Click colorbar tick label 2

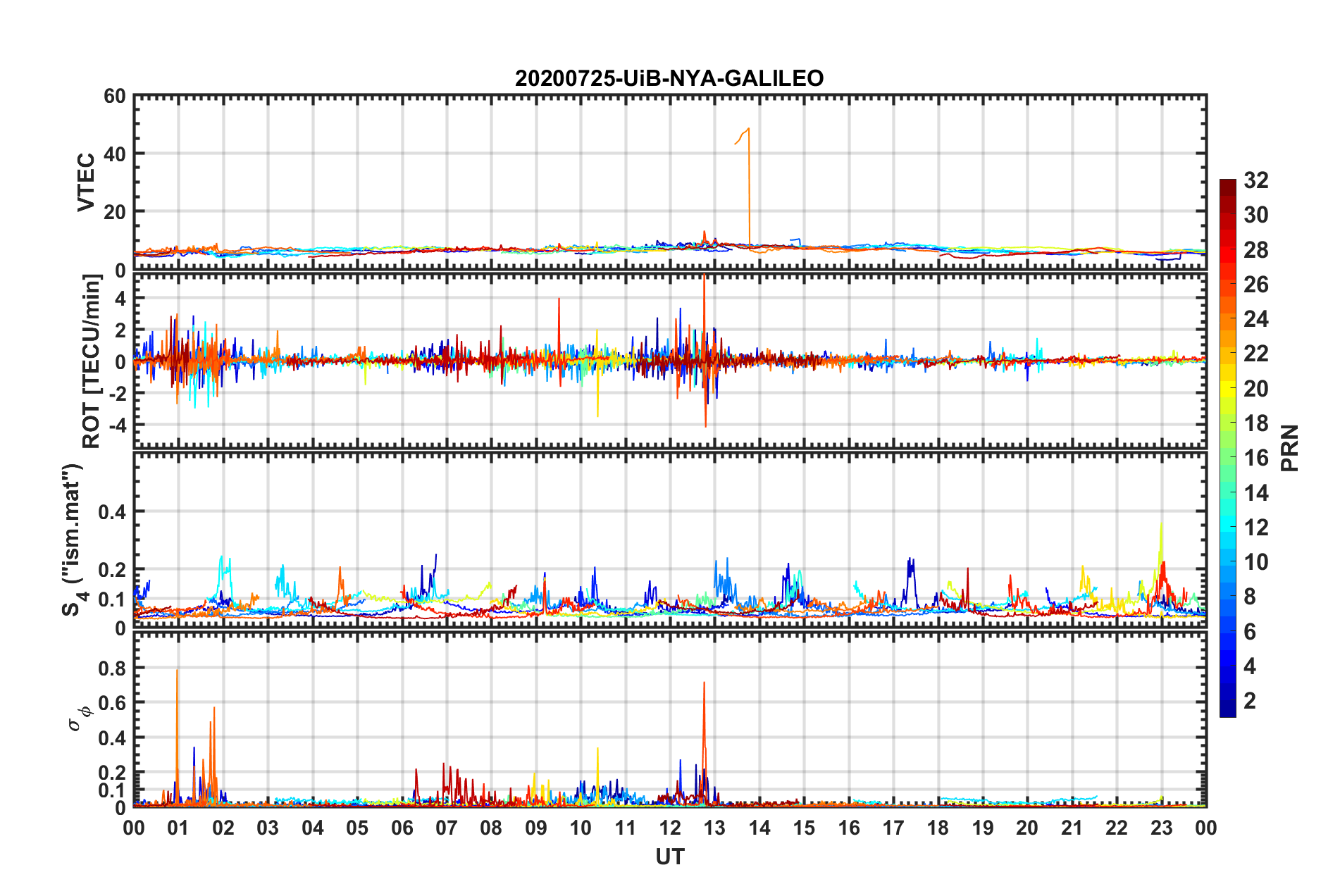[1250, 700]
